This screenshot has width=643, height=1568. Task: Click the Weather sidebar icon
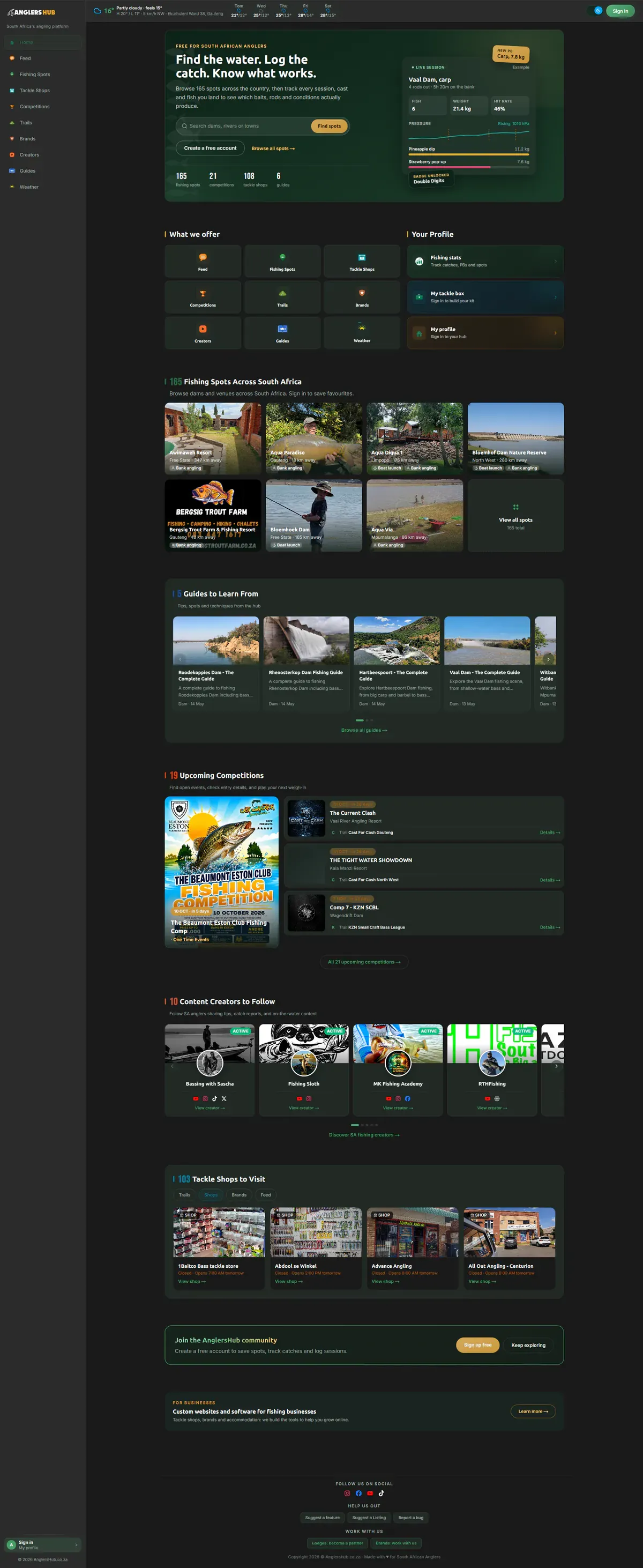point(12,187)
